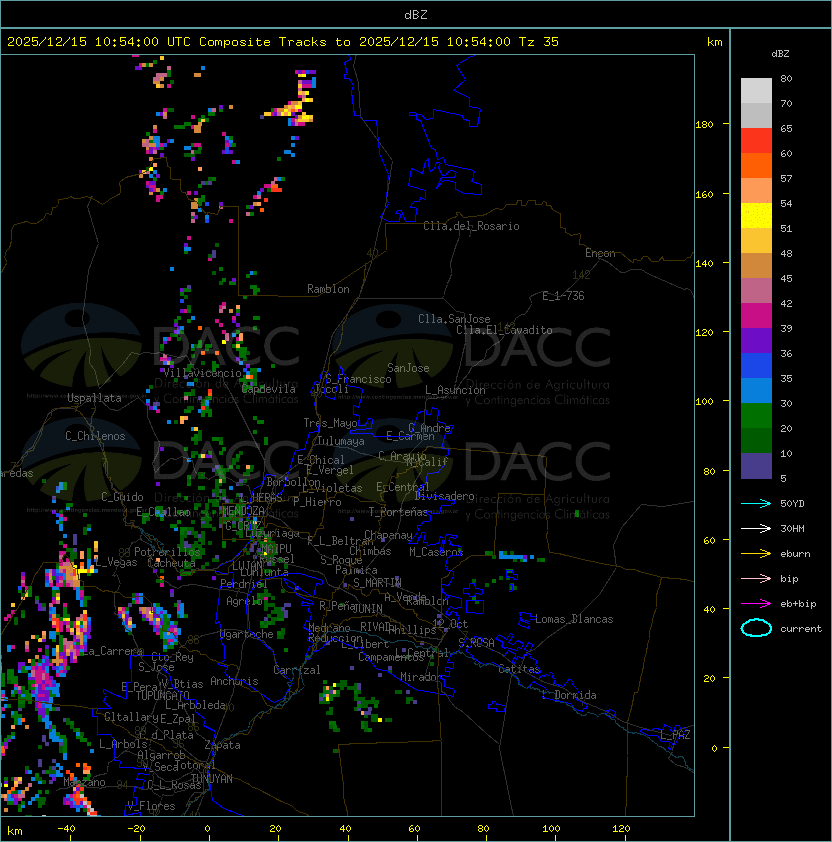The image size is (832, 842).
Task: Select the 'Tres_Mayo' place label
Action: tap(330, 423)
